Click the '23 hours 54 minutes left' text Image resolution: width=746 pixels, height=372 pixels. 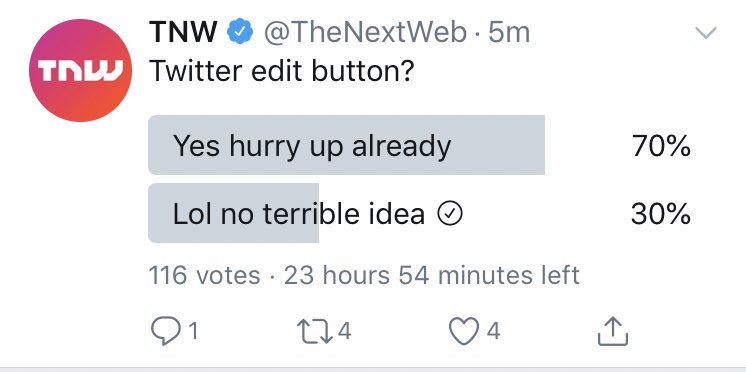coord(432,275)
